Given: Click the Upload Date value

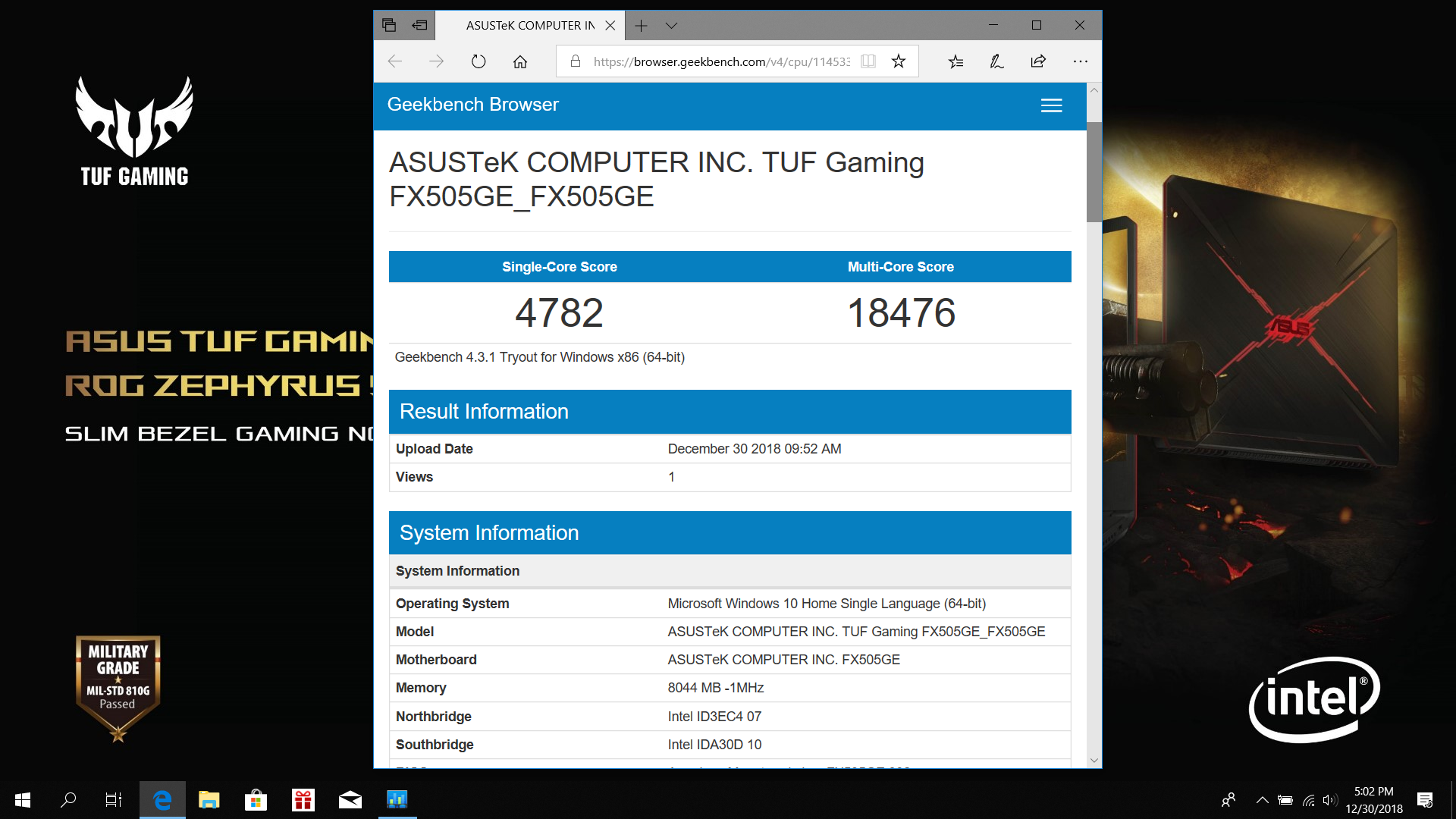Looking at the screenshot, I should click(755, 449).
